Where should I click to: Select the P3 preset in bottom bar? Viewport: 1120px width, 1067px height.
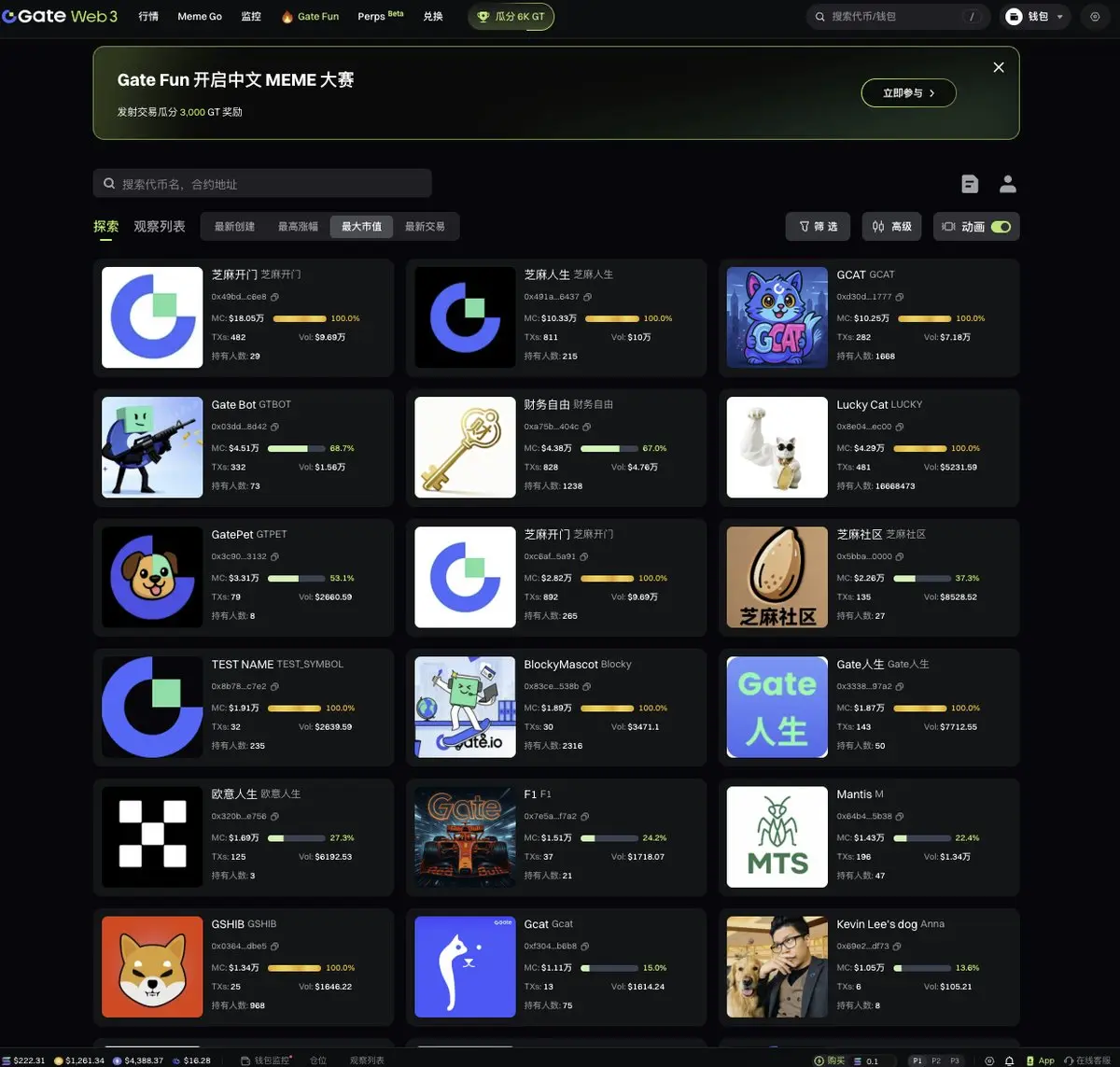pyautogui.click(x=955, y=1060)
